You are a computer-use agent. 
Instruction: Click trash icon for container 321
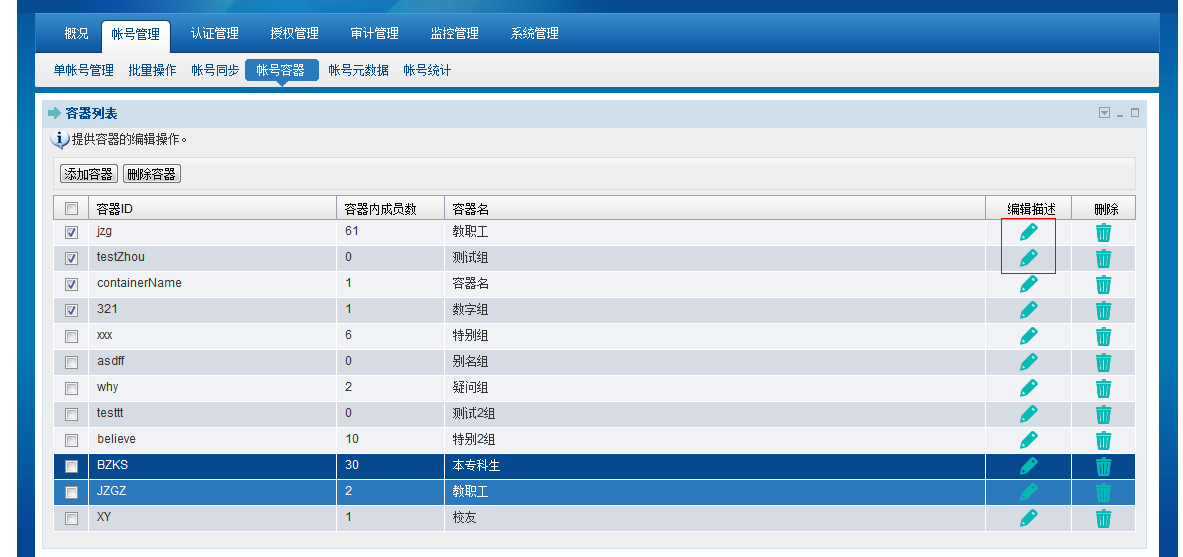point(1103,311)
